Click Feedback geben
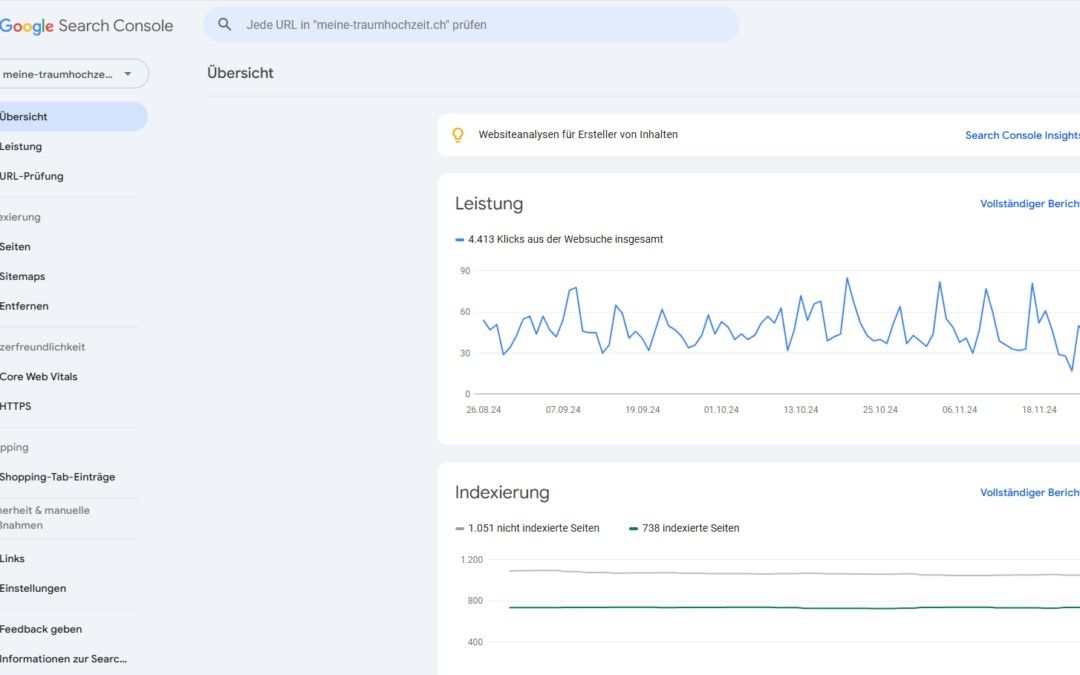The image size is (1080, 675). tap(41, 630)
